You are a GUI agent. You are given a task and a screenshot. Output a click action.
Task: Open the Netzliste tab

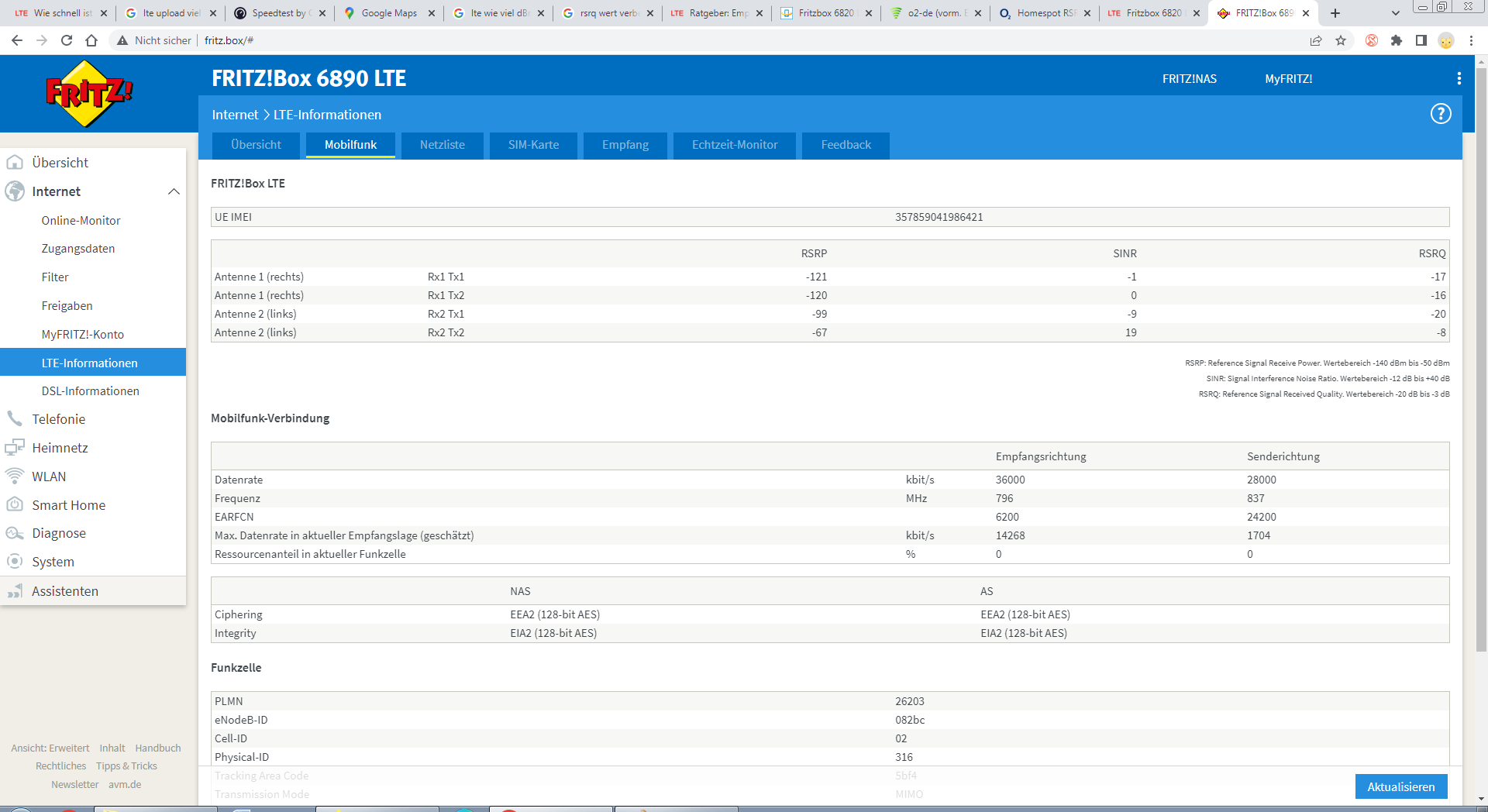[x=443, y=145]
